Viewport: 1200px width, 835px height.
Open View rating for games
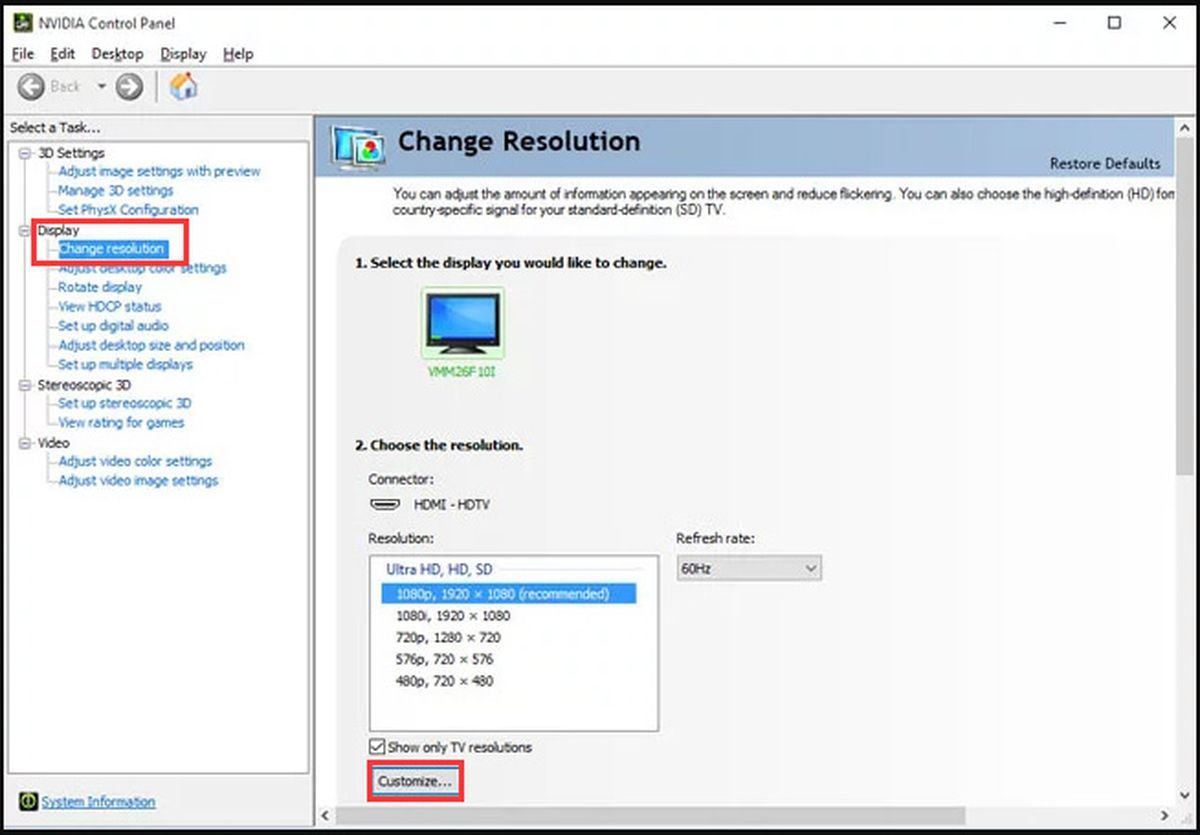click(x=121, y=422)
